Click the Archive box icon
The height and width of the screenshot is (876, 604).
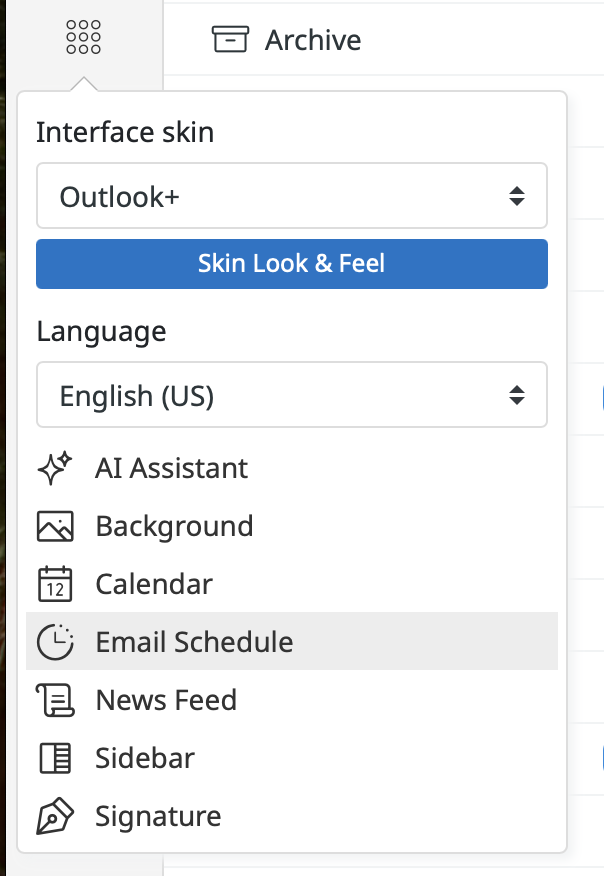click(x=229, y=40)
